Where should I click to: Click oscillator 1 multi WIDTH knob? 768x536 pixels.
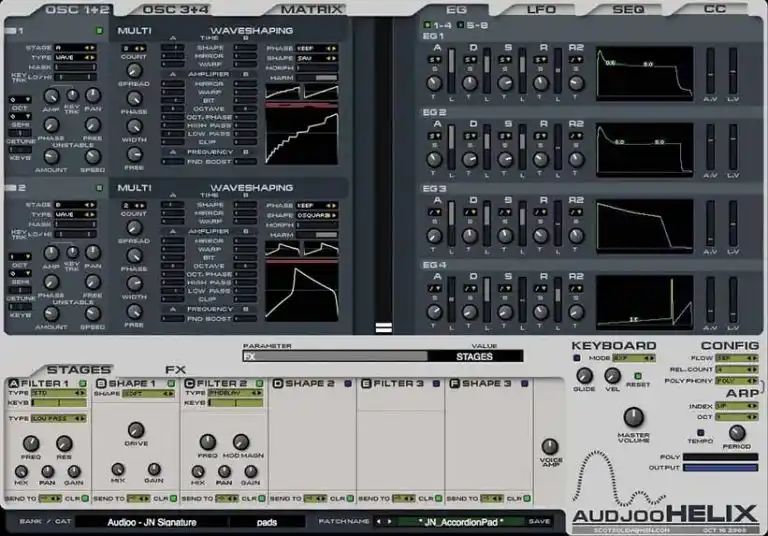coord(134,126)
